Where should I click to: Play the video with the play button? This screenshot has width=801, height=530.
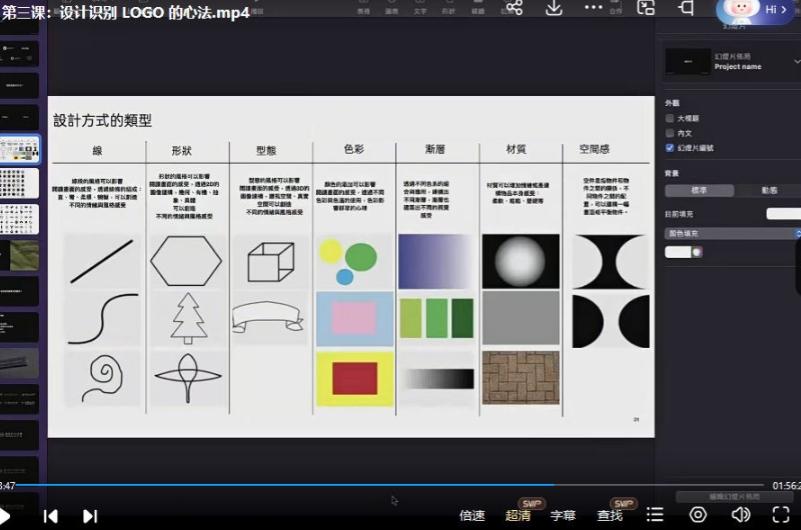click(x=5, y=515)
